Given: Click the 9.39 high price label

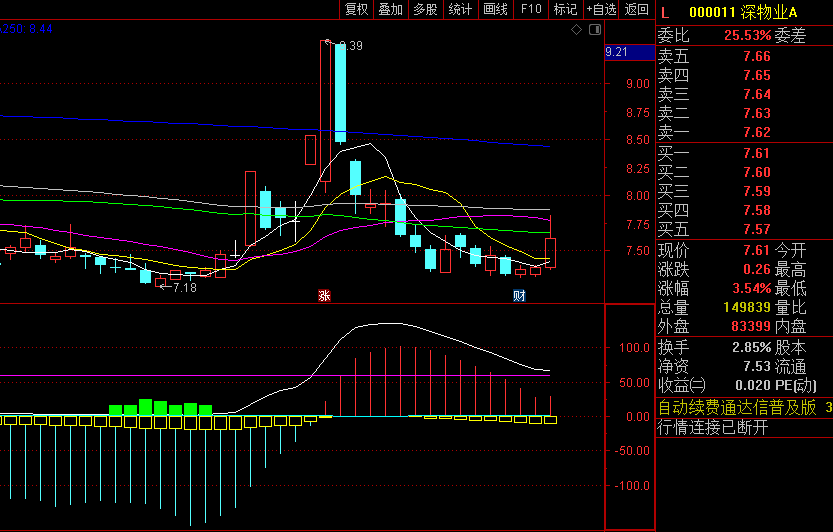Looking at the screenshot, I should click(351, 46).
